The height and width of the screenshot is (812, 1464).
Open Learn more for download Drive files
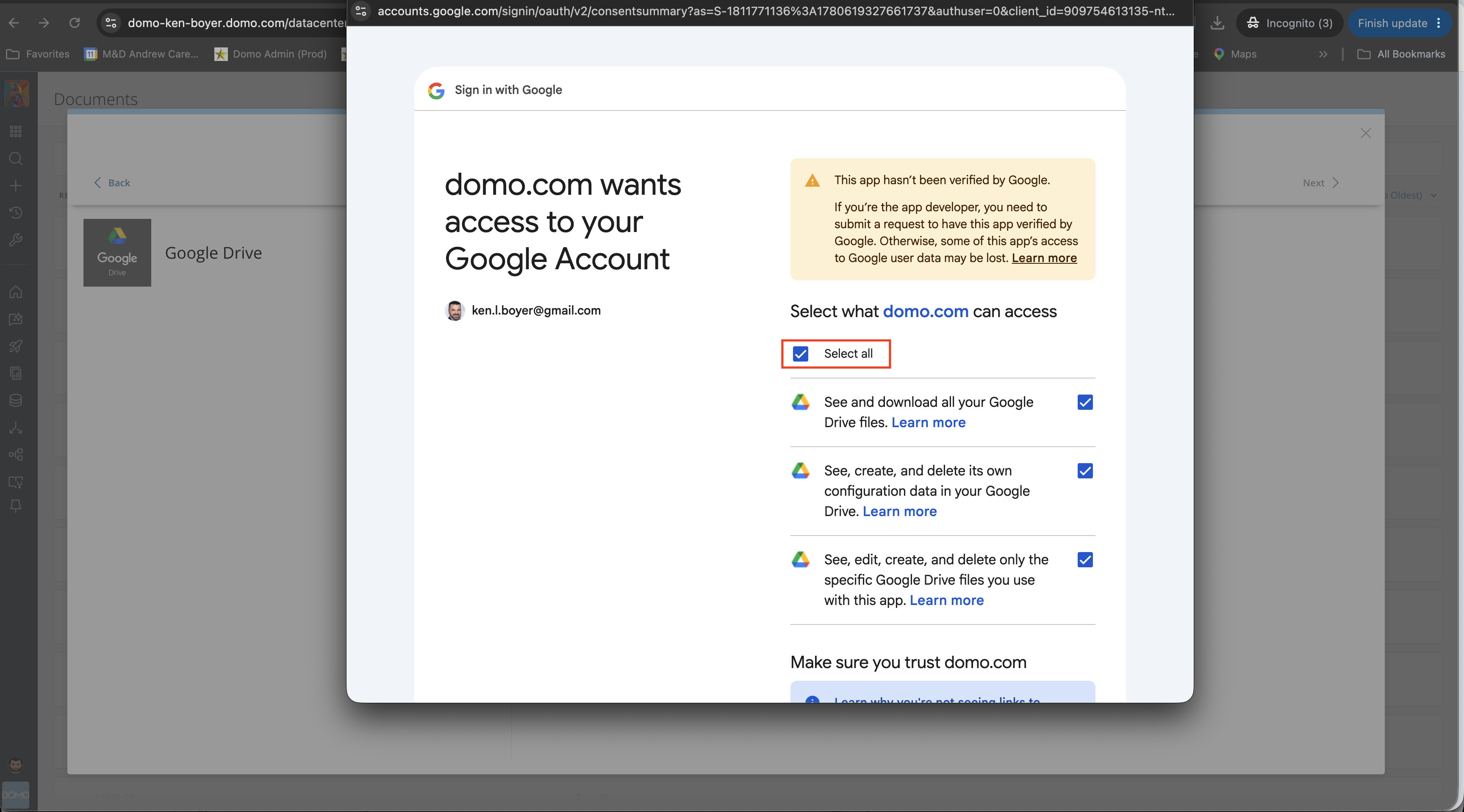pos(929,423)
